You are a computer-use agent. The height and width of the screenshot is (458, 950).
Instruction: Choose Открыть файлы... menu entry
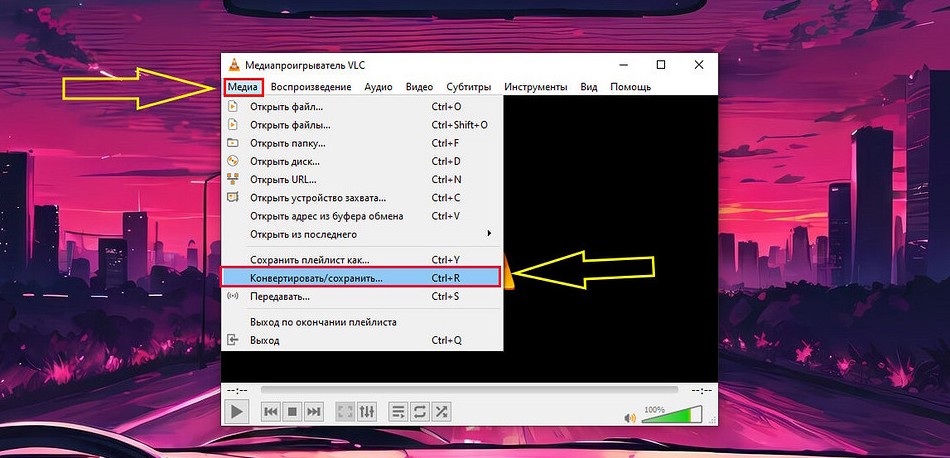(x=362, y=125)
